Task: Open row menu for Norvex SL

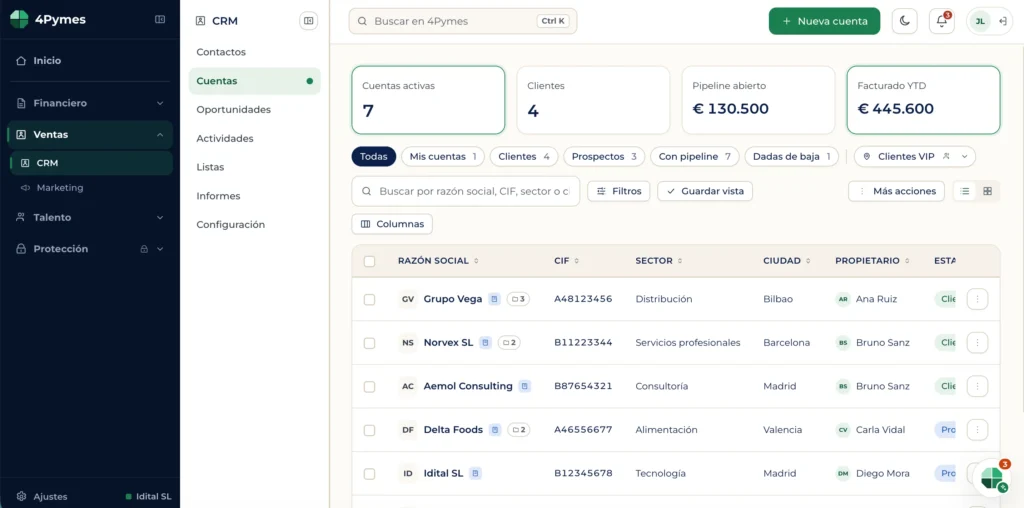Action: click(977, 342)
